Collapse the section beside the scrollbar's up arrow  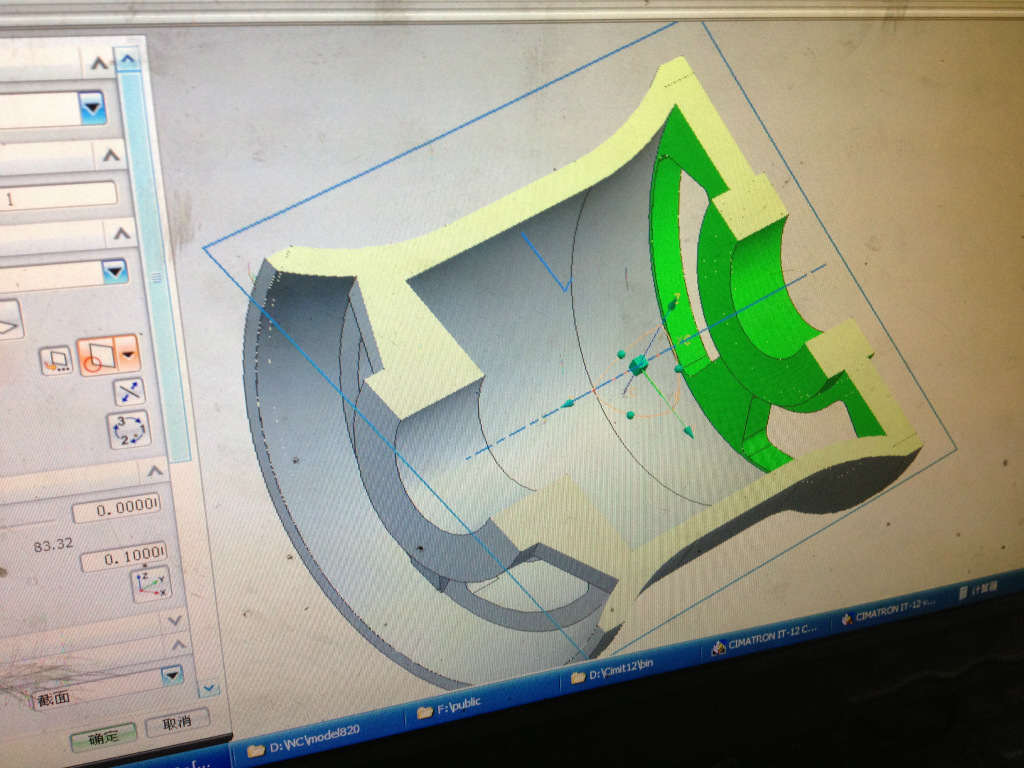coord(99,63)
